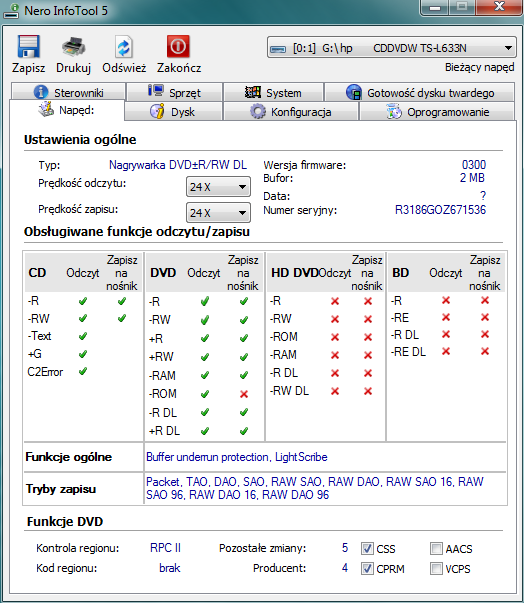Click the Odśwież button label
Image resolution: width=524 pixels, height=603 pixels.
click(x=124, y=68)
